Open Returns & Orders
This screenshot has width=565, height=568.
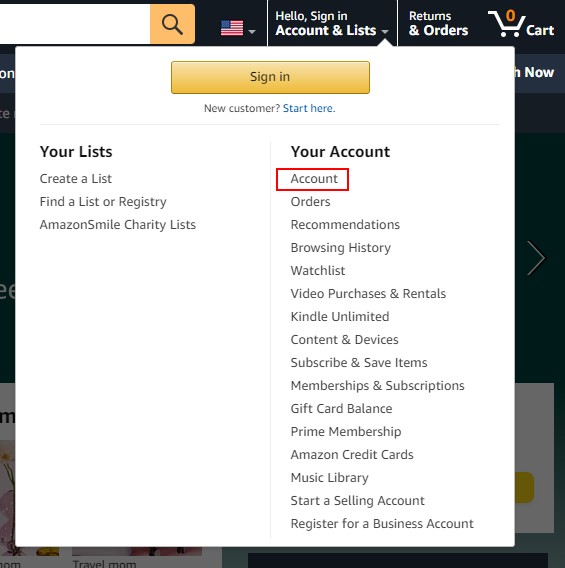click(x=438, y=24)
